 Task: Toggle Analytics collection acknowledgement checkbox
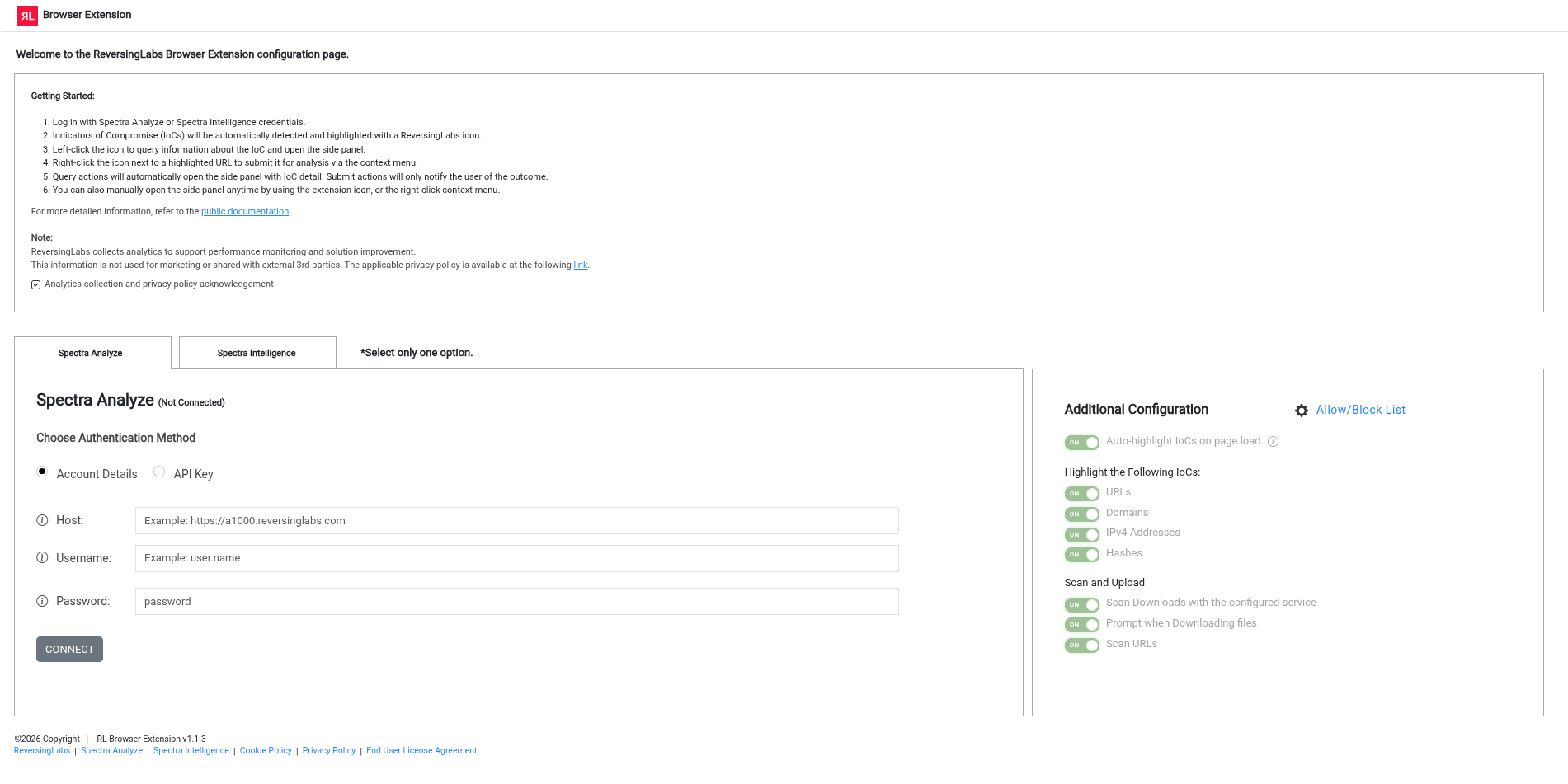[x=36, y=284]
